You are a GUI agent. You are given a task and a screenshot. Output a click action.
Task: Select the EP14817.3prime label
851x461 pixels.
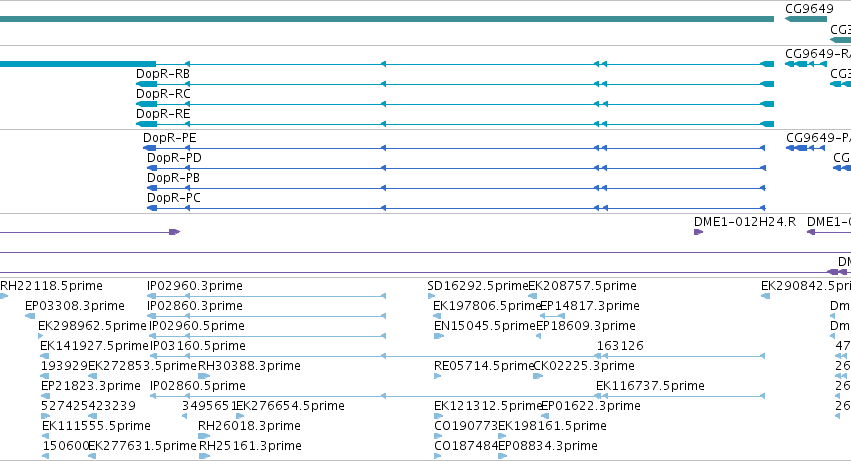point(590,306)
